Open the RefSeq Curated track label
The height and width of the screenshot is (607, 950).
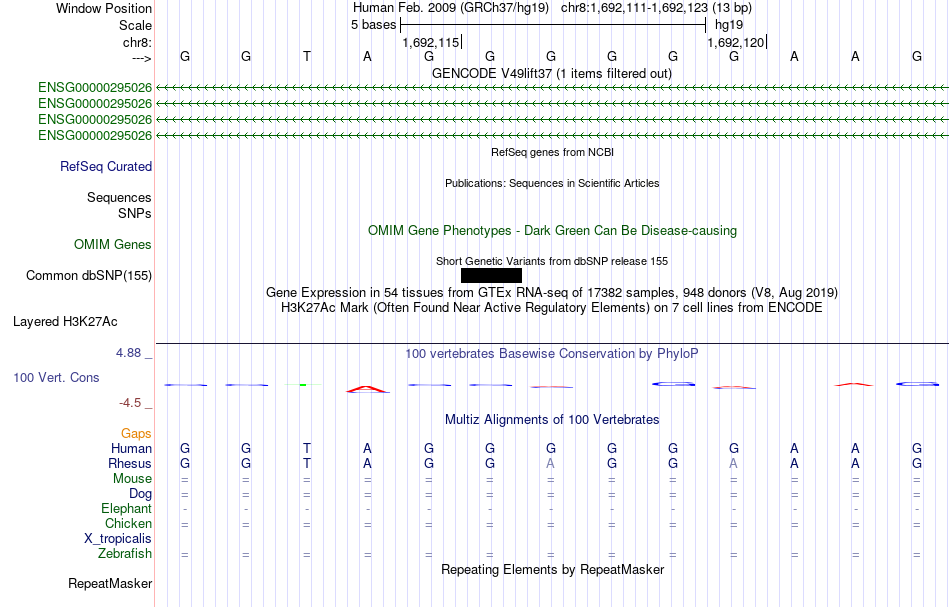(x=106, y=167)
